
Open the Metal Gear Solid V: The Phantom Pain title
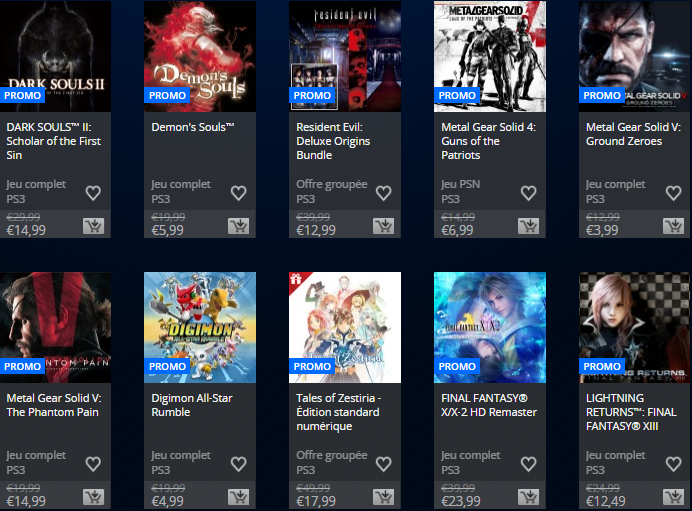[x=53, y=405]
